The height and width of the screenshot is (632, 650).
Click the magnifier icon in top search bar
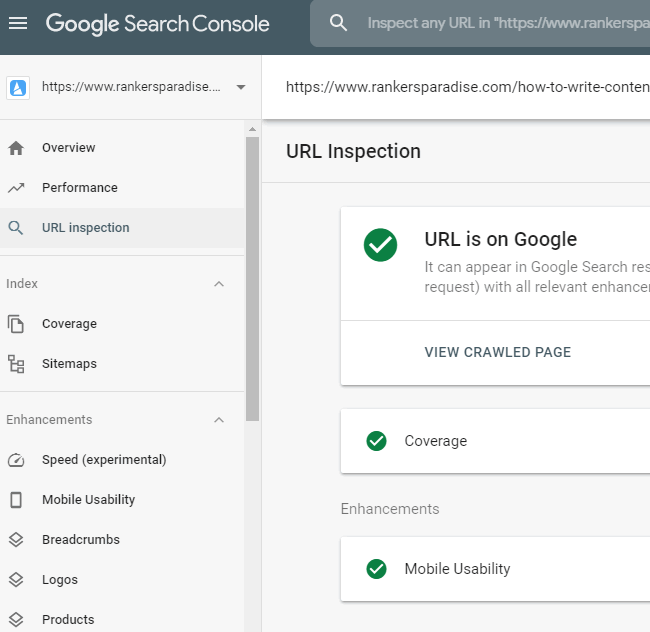[338, 23]
